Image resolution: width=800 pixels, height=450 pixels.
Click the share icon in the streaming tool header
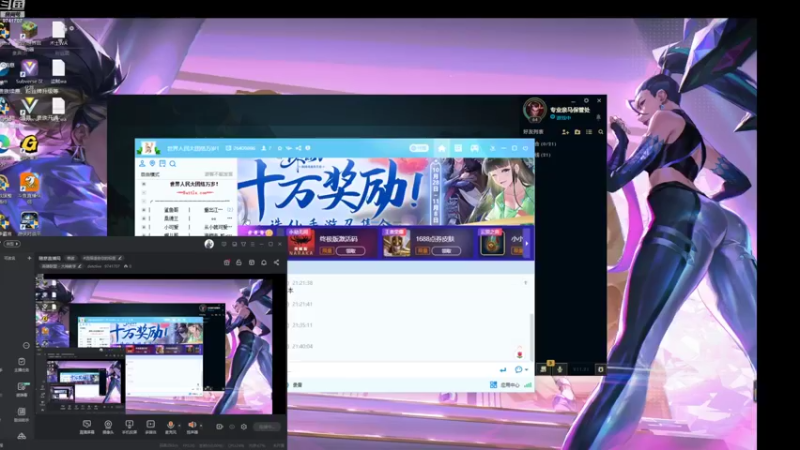(277, 262)
